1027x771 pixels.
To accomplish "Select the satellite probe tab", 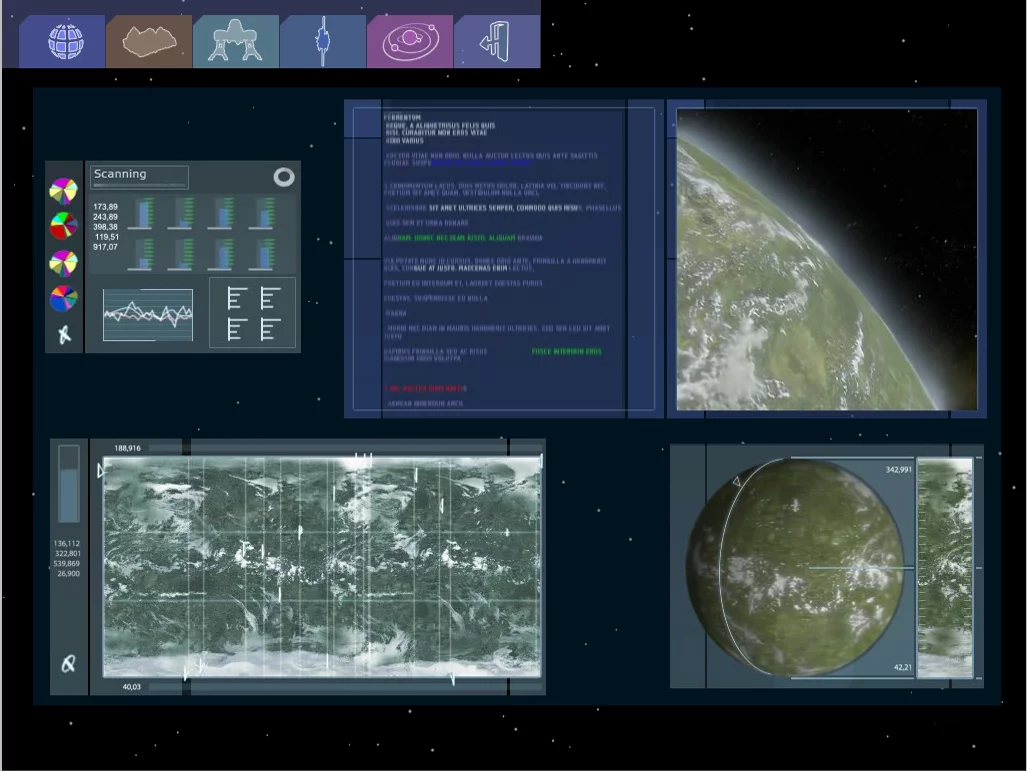I will (323, 41).
